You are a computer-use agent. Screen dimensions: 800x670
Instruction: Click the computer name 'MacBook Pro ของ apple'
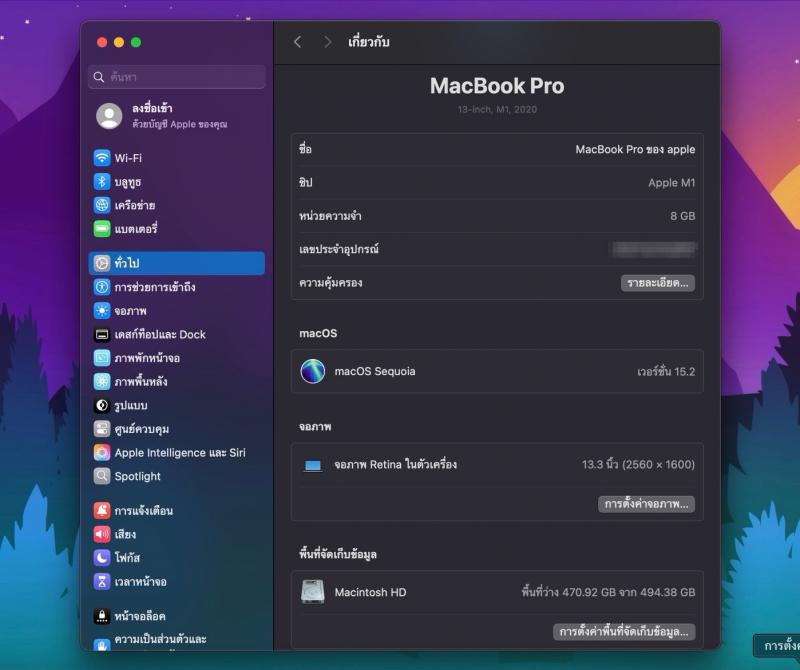click(x=635, y=150)
